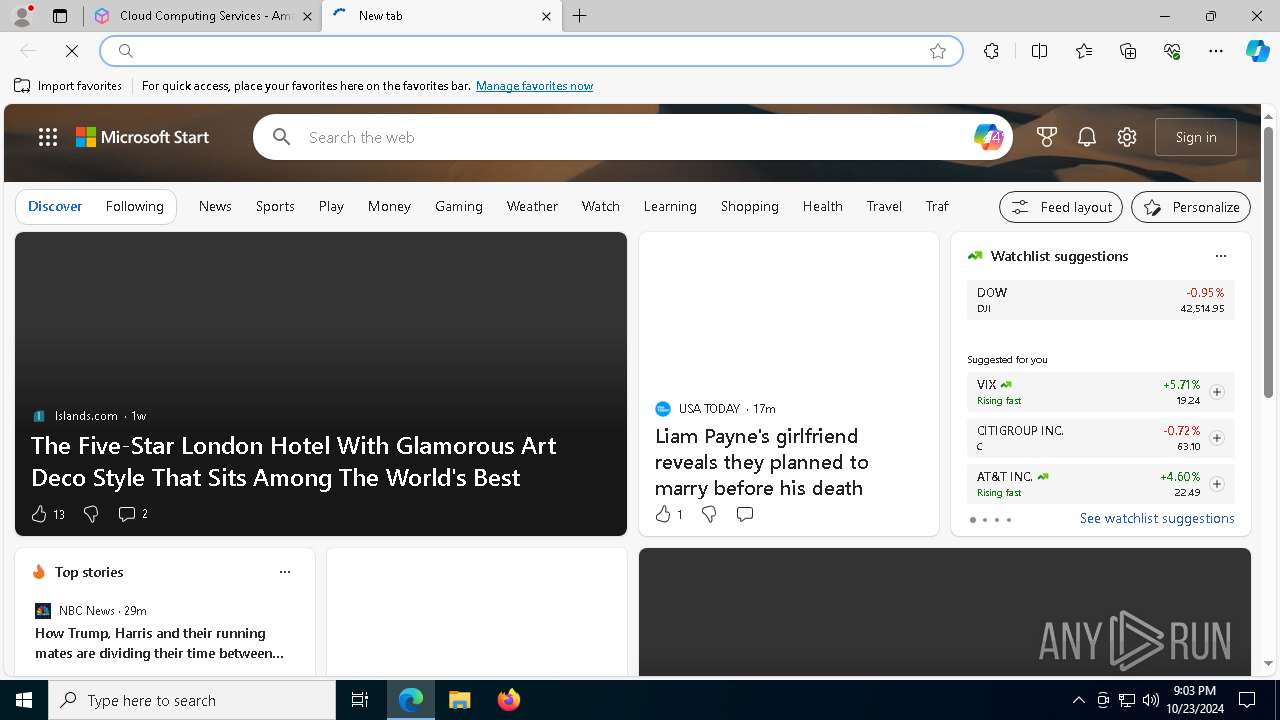Open Favorites star-list icon in toolbar
Screen dimensions: 1280x720
point(1084,51)
